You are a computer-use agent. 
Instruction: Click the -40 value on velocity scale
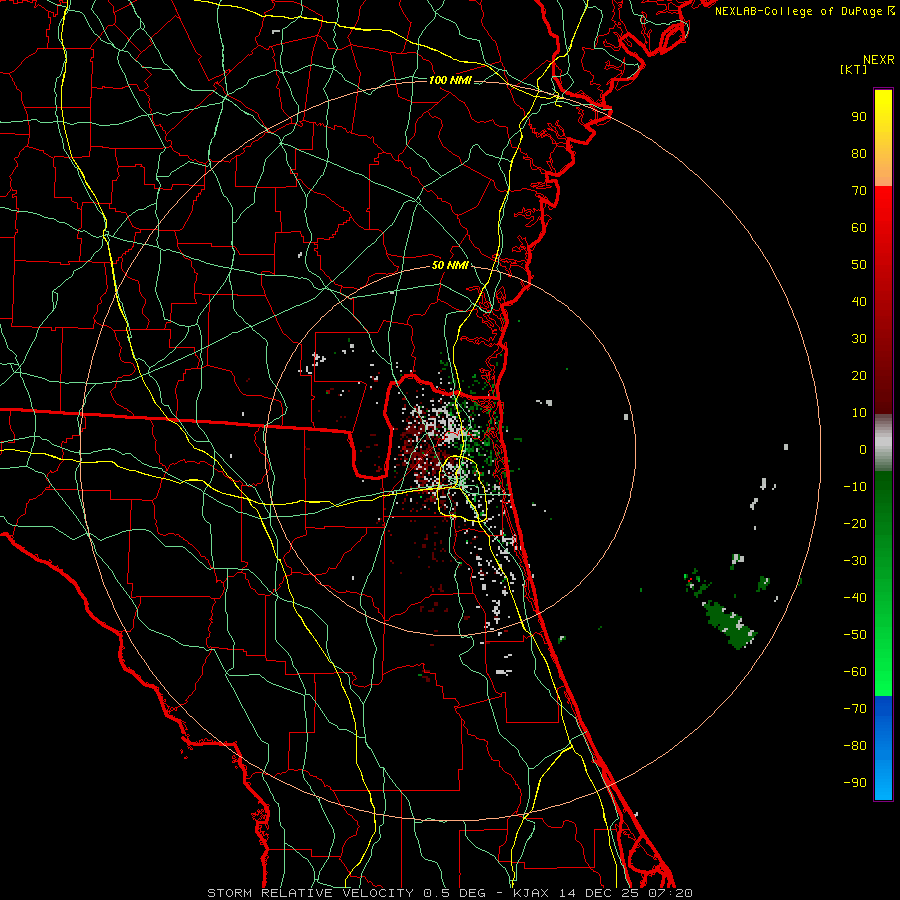(855, 598)
